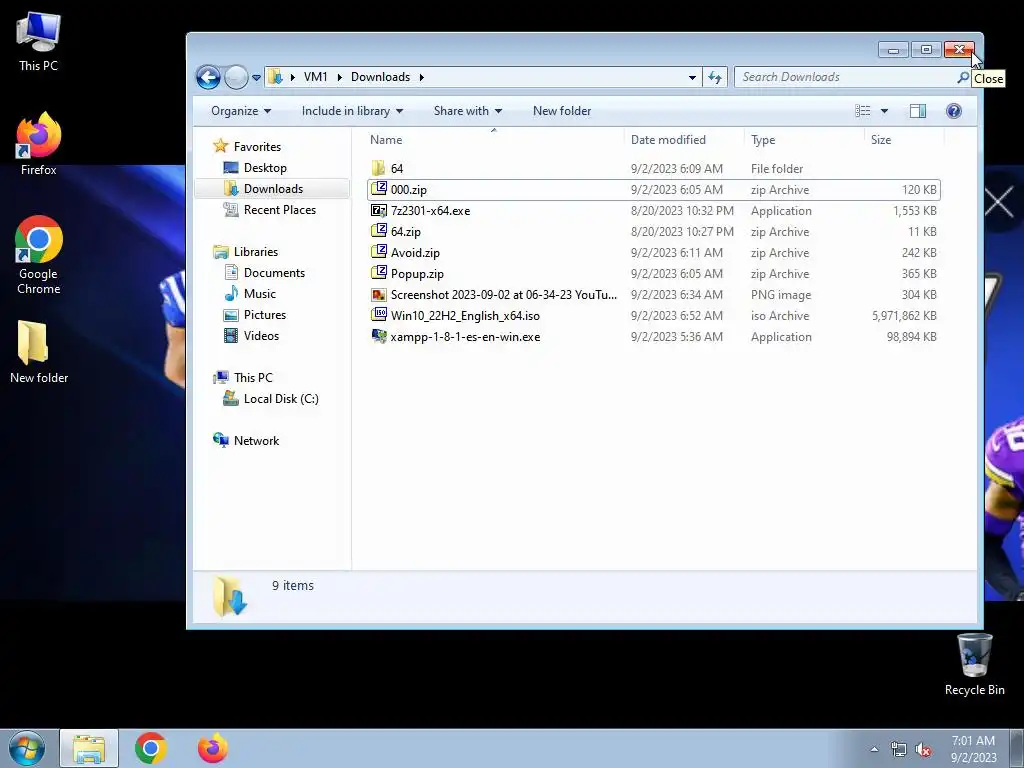Click the search magnifier icon
Image resolution: width=1024 pixels, height=768 pixels.
pos(963,77)
